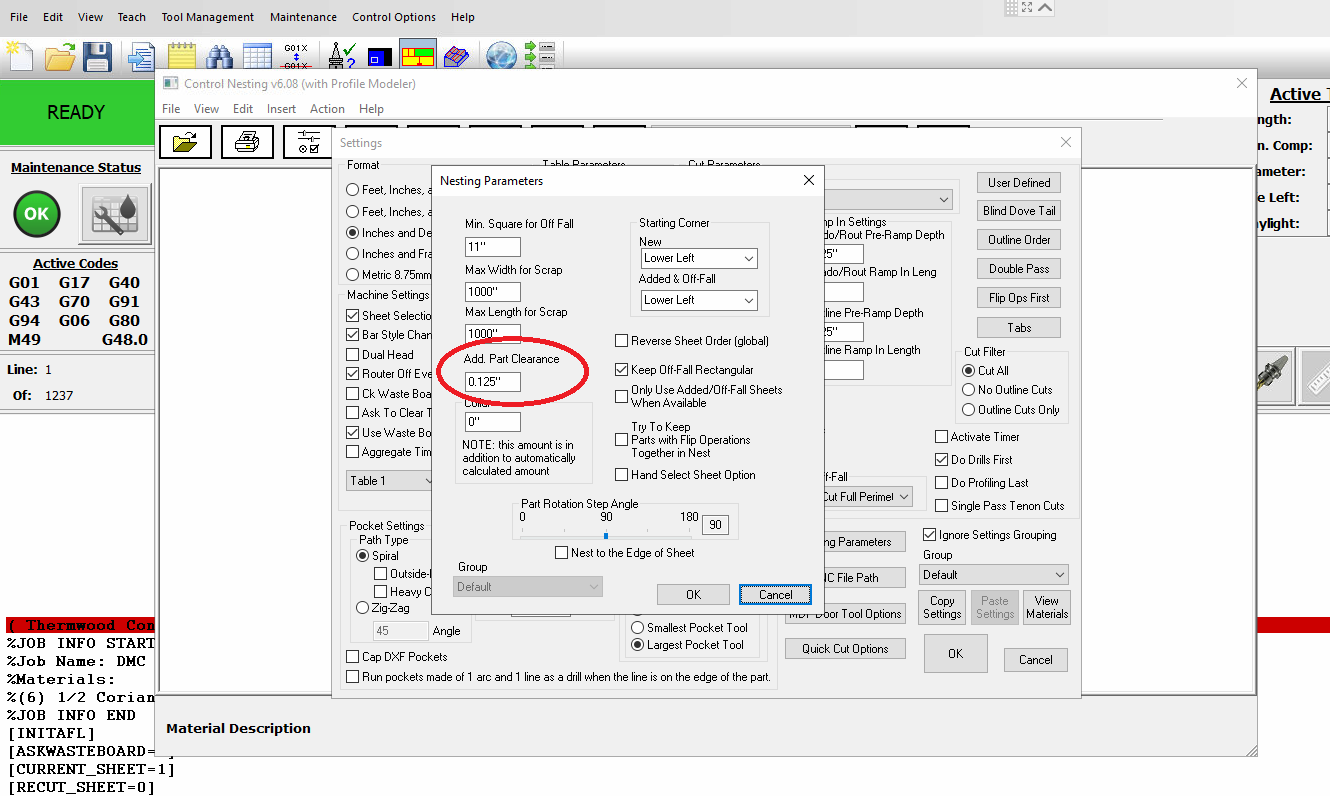Check Nest to the Edge of Sheet
The image size is (1330, 796).
click(561, 553)
